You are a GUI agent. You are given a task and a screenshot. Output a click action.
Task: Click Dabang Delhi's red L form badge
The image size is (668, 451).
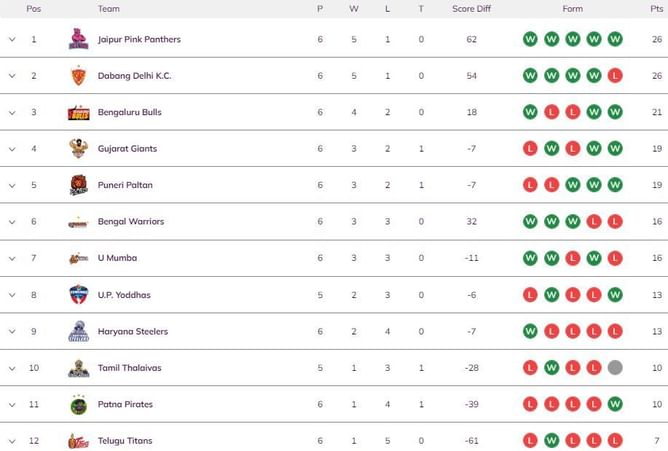(615, 76)
